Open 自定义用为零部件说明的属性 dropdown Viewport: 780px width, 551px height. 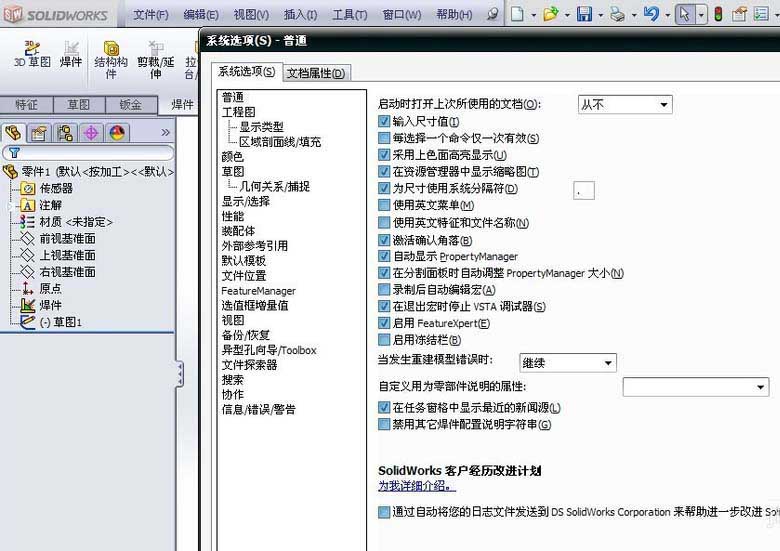[695, 386]
